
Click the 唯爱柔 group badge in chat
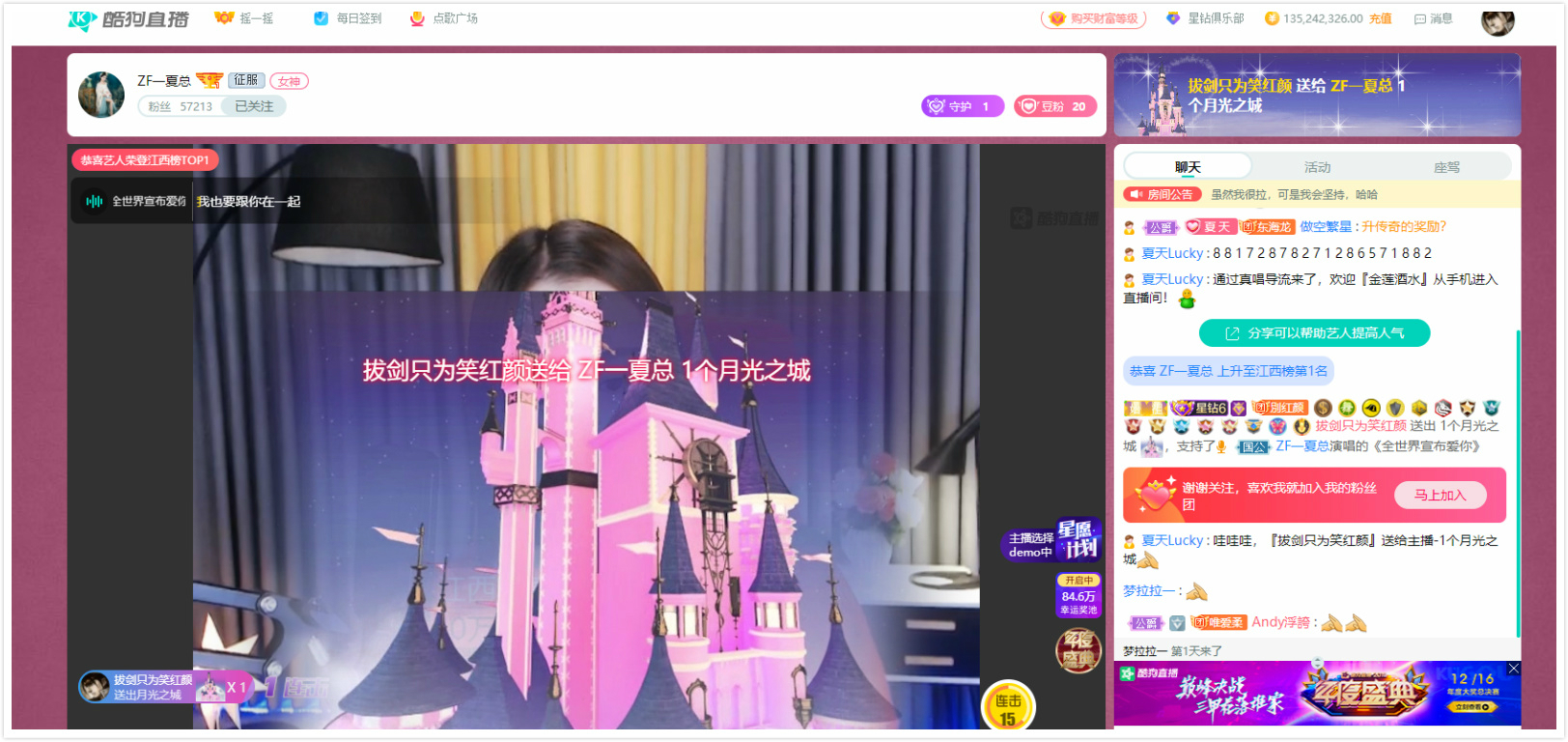[1219, 622]
